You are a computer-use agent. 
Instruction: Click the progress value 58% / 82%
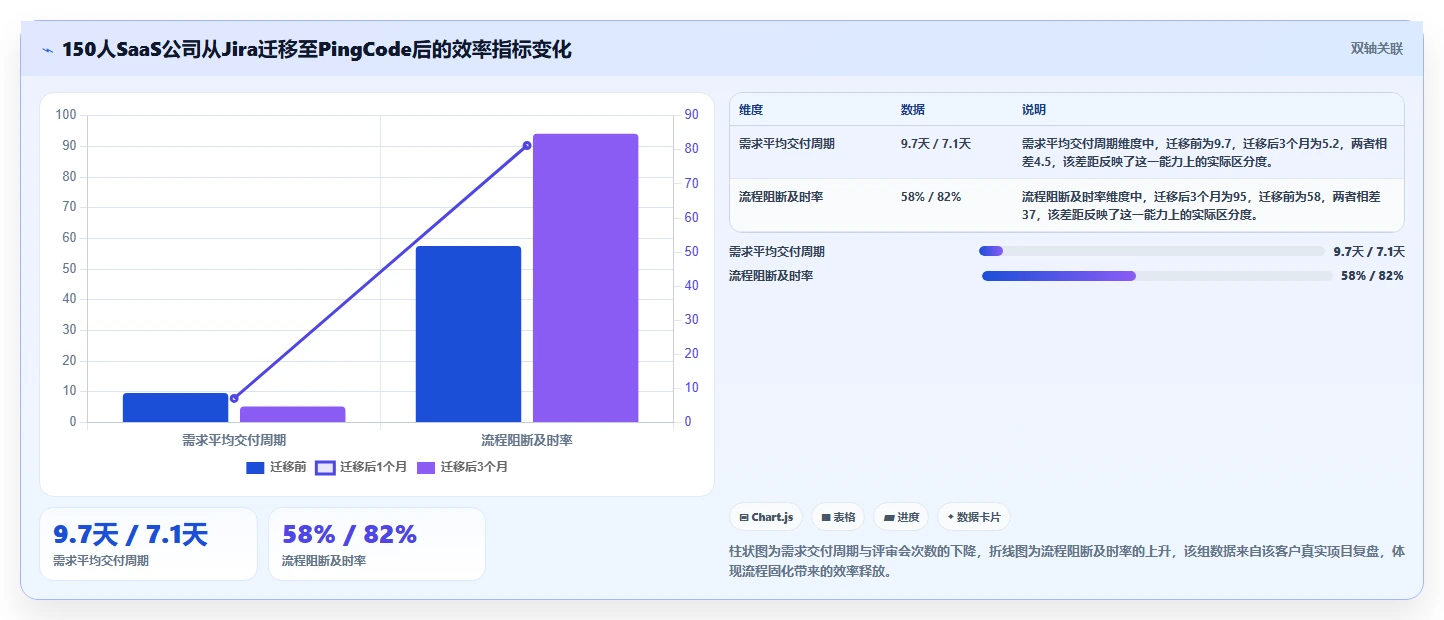click(x=1372, y=275)
